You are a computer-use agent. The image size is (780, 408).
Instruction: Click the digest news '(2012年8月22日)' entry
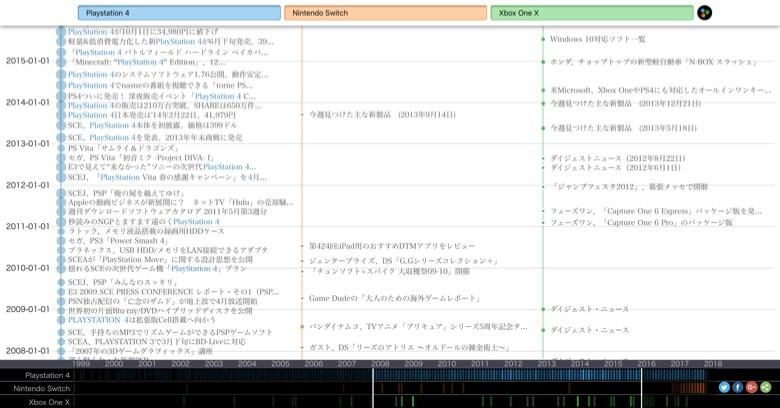(617, 158)
